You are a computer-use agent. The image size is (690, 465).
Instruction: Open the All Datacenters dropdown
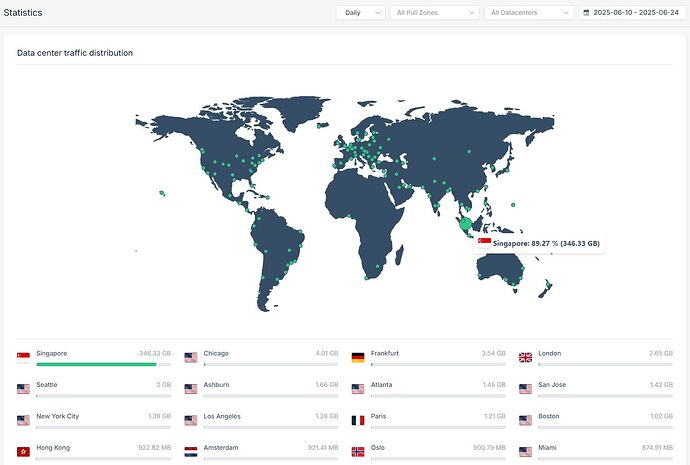click(x=528, y=13)
